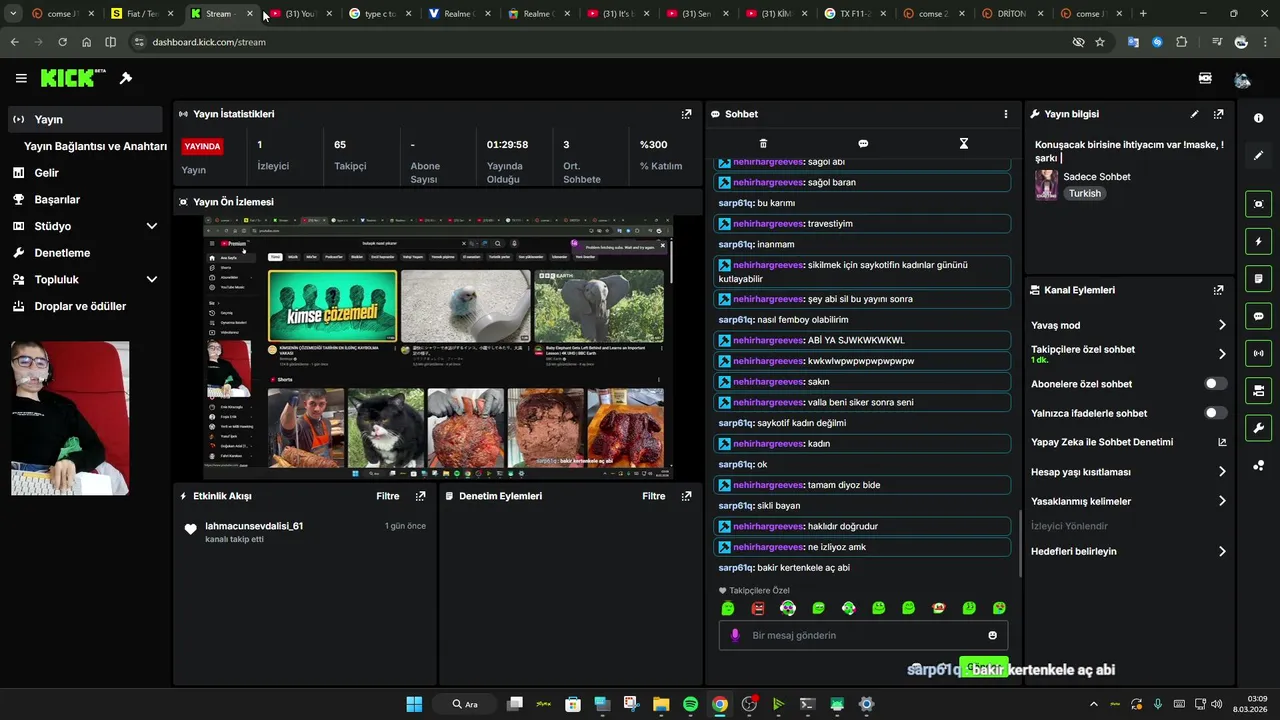The image size is (1280, 720).
Task: Click the Sadece Sohbet category
Action: click(1097, 177)
